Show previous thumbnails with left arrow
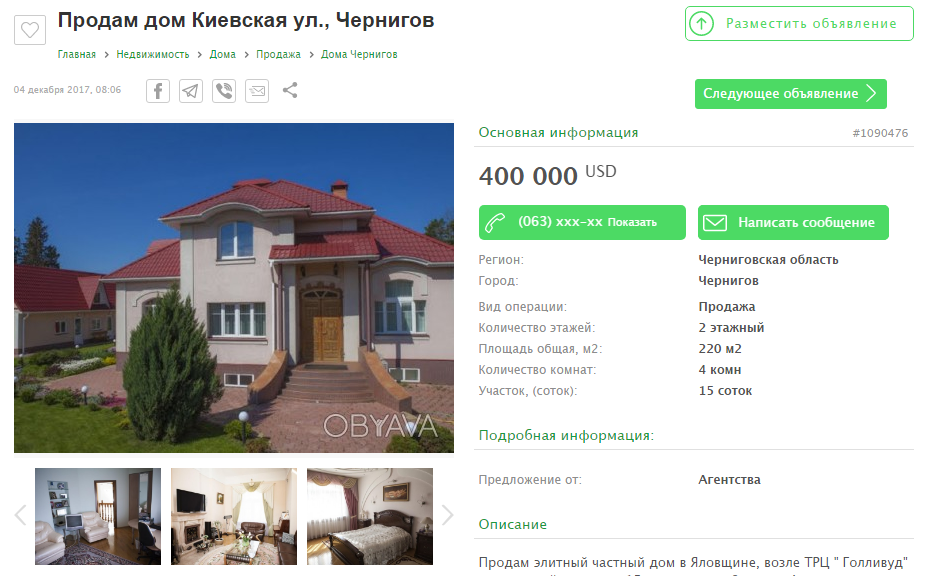The image size is (927, 576). pyautogui.click(x=21, y=515)
